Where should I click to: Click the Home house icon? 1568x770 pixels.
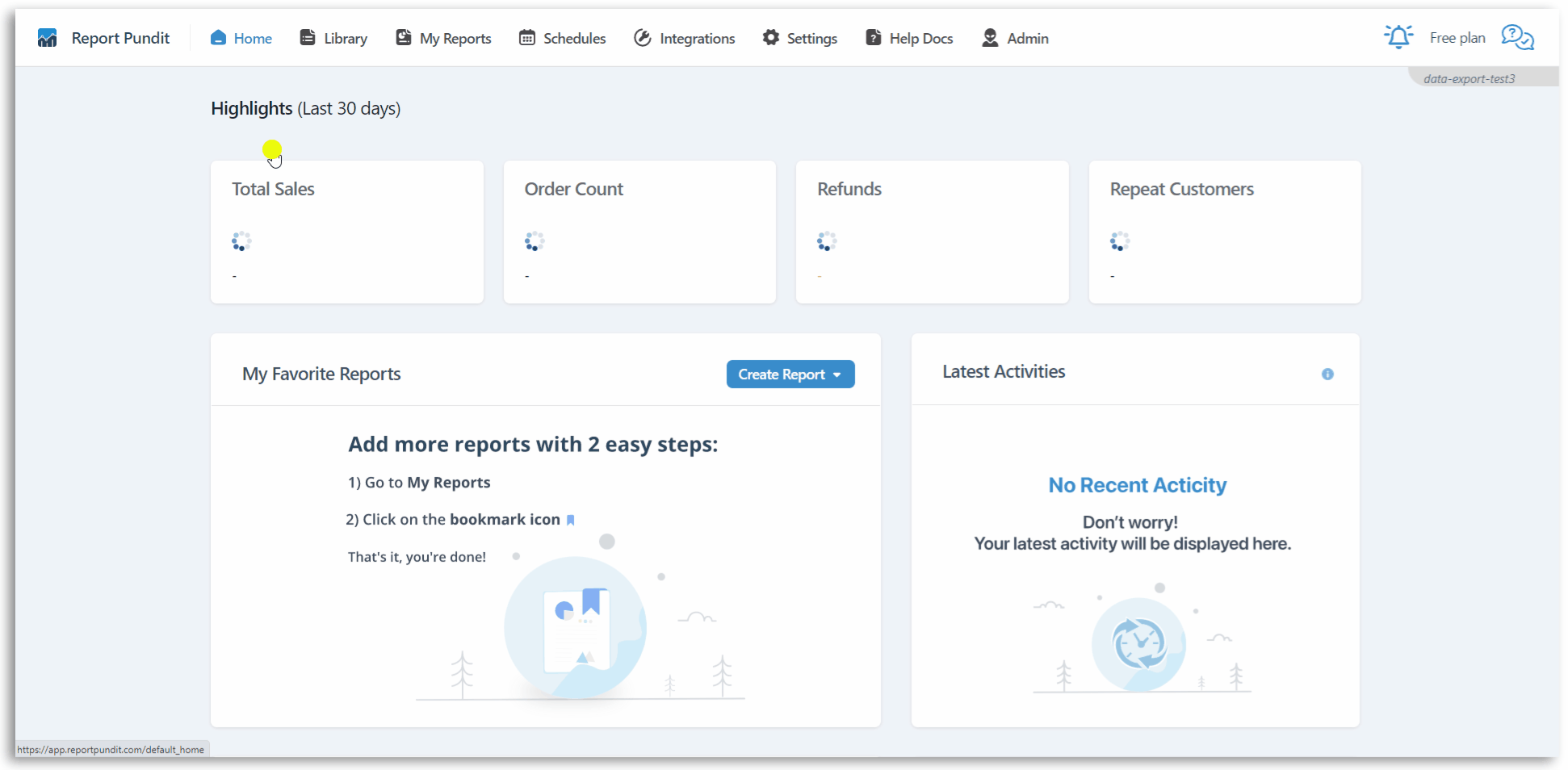(218, 38)
